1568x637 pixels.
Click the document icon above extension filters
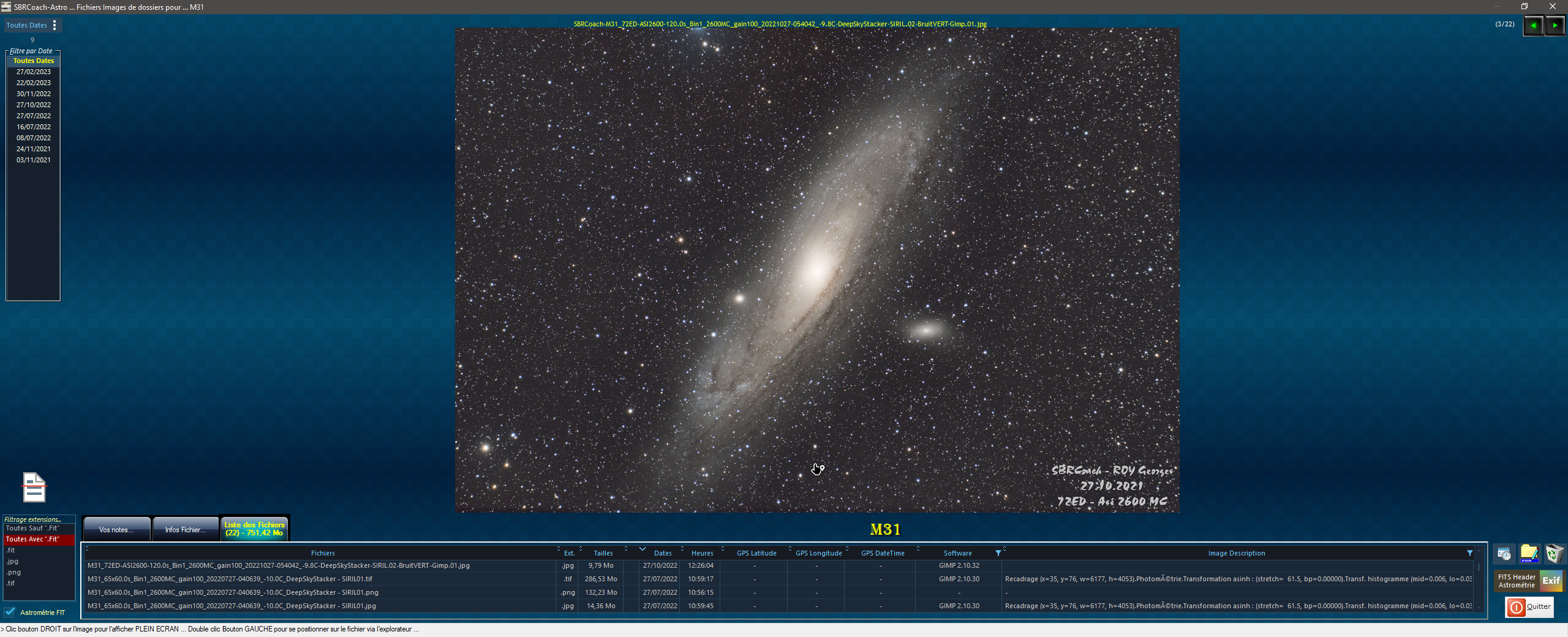[x=34, y=488]
